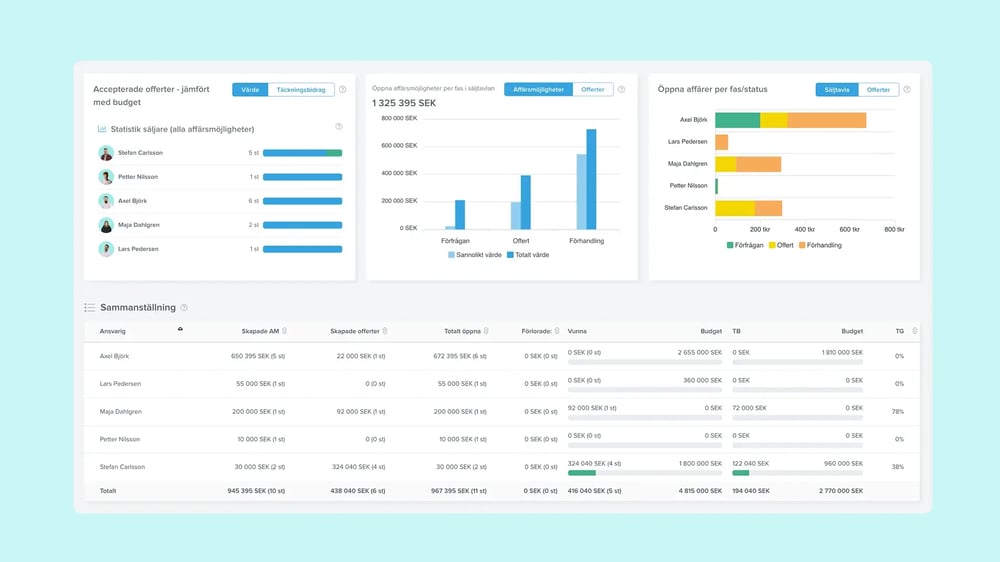Click Stefan Carlsson's Vunna progress bar
This screenshot has width=1000, height=562.
click(644, 472)
